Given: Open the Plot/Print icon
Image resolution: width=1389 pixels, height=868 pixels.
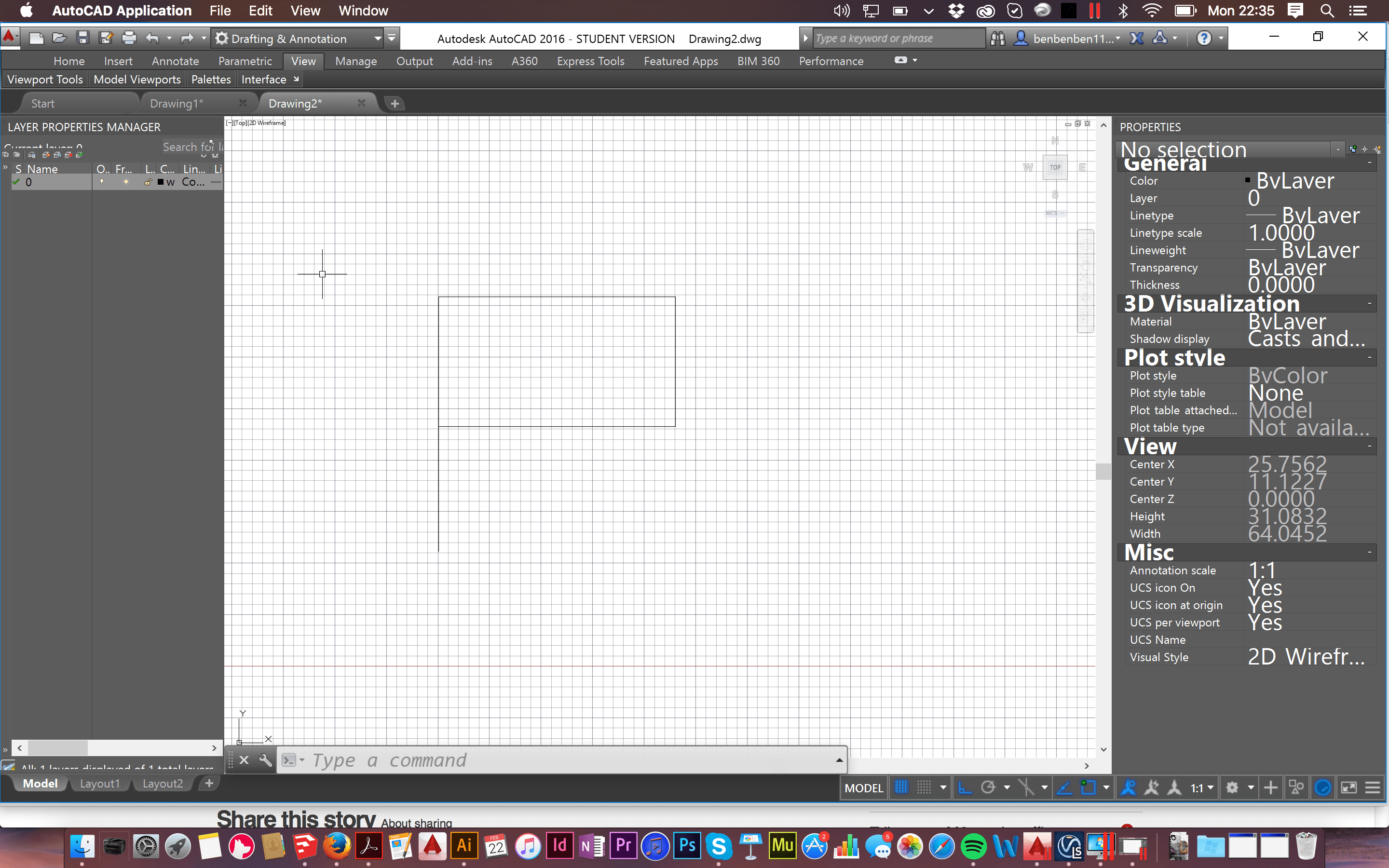Looking at the screenshot, I should (129, 38).
